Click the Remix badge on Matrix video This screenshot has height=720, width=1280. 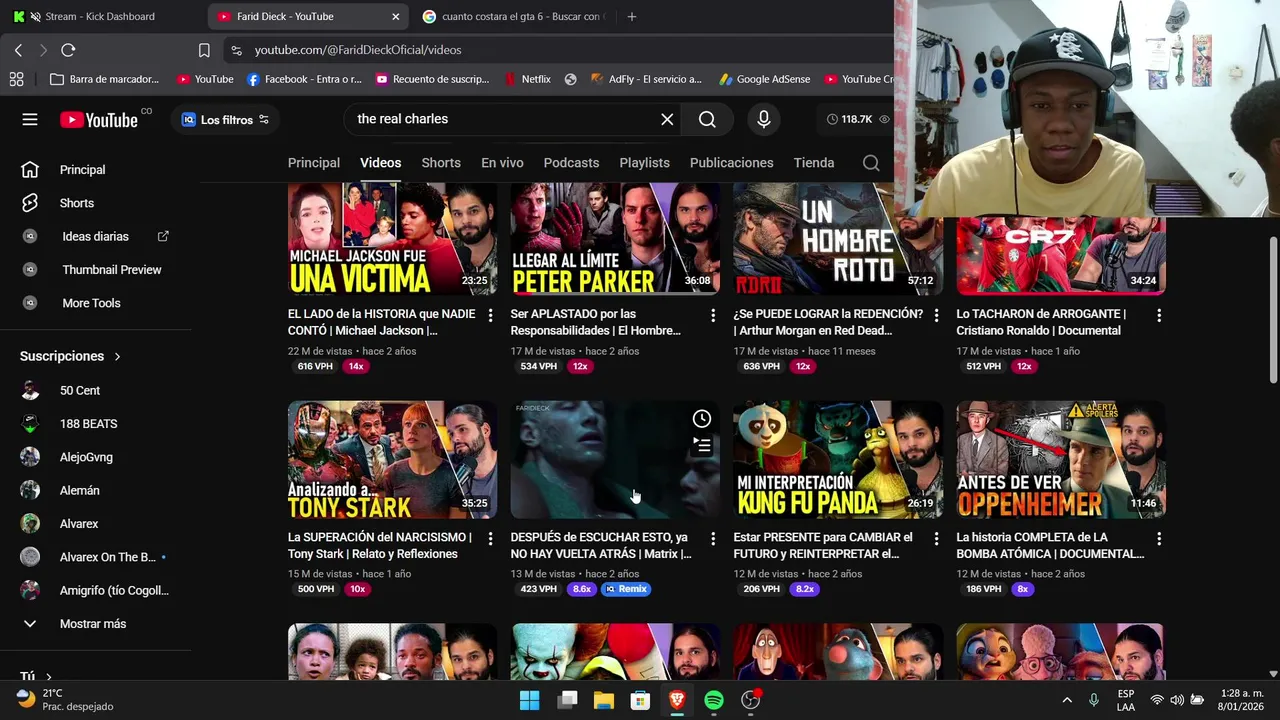pyautogui.click(x=627, y=590)
